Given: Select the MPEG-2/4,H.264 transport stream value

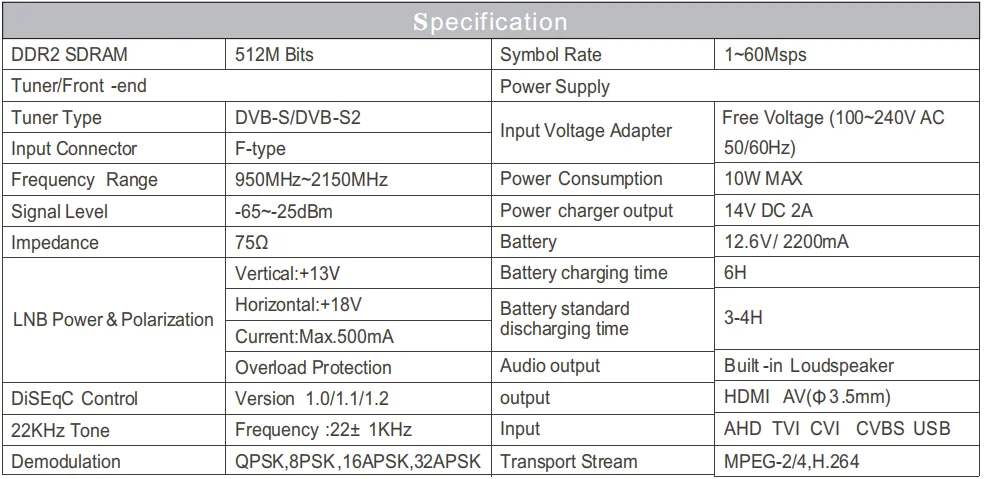Looking at the screenshot, I should (x=791, y=461).
